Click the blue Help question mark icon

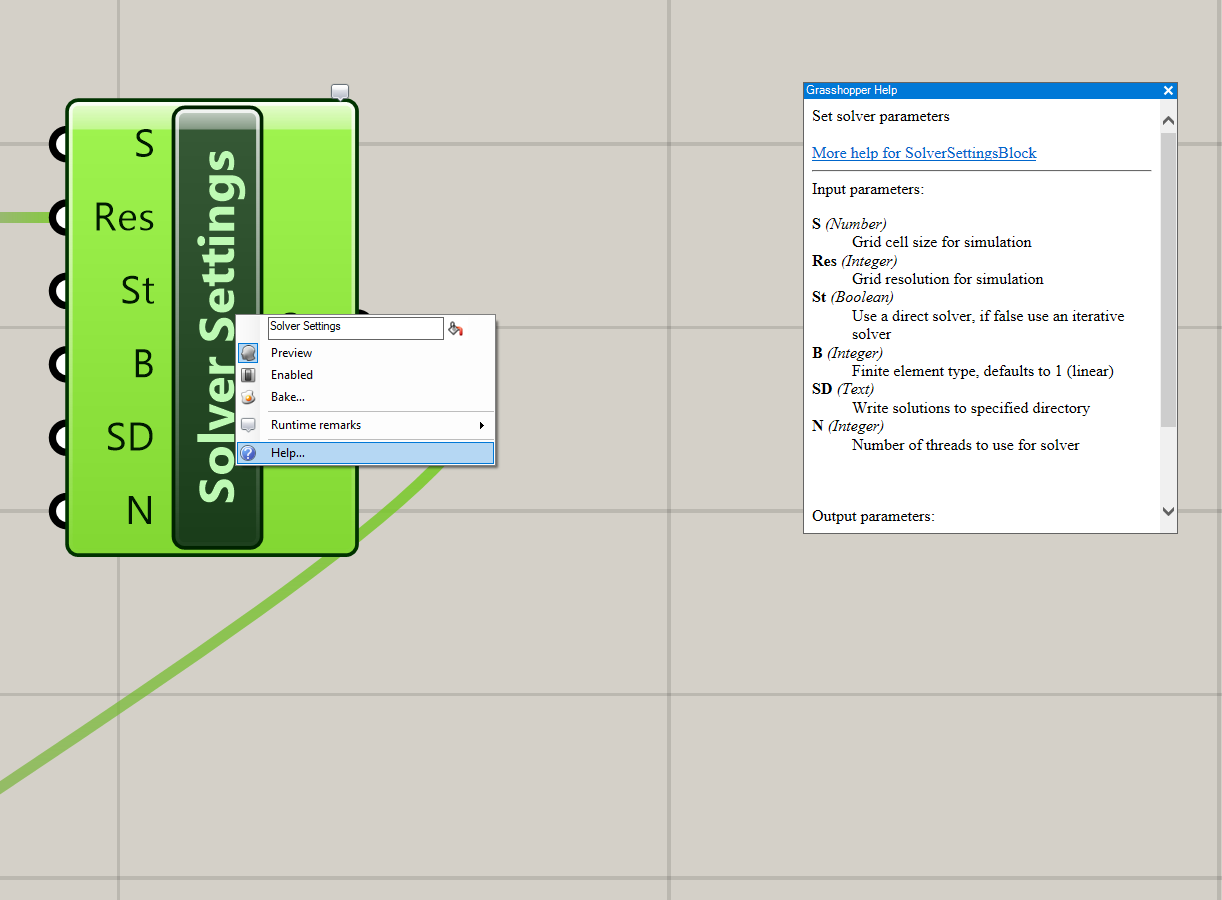[x=249, y=453]
